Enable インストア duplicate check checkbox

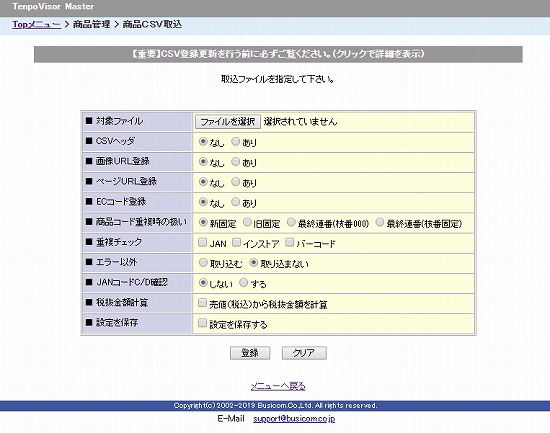(236, 242)
